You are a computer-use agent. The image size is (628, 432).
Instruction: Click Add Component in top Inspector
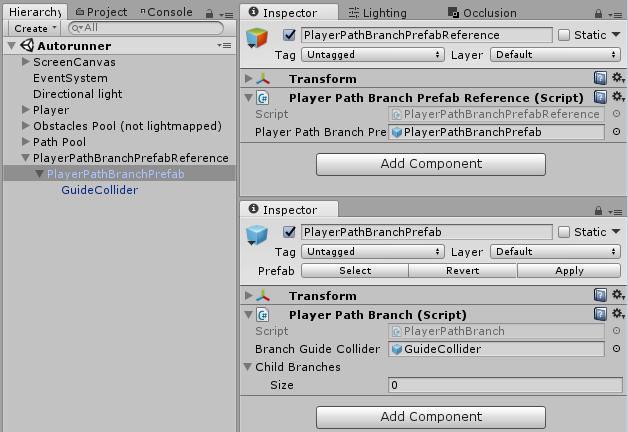[431, 164]
